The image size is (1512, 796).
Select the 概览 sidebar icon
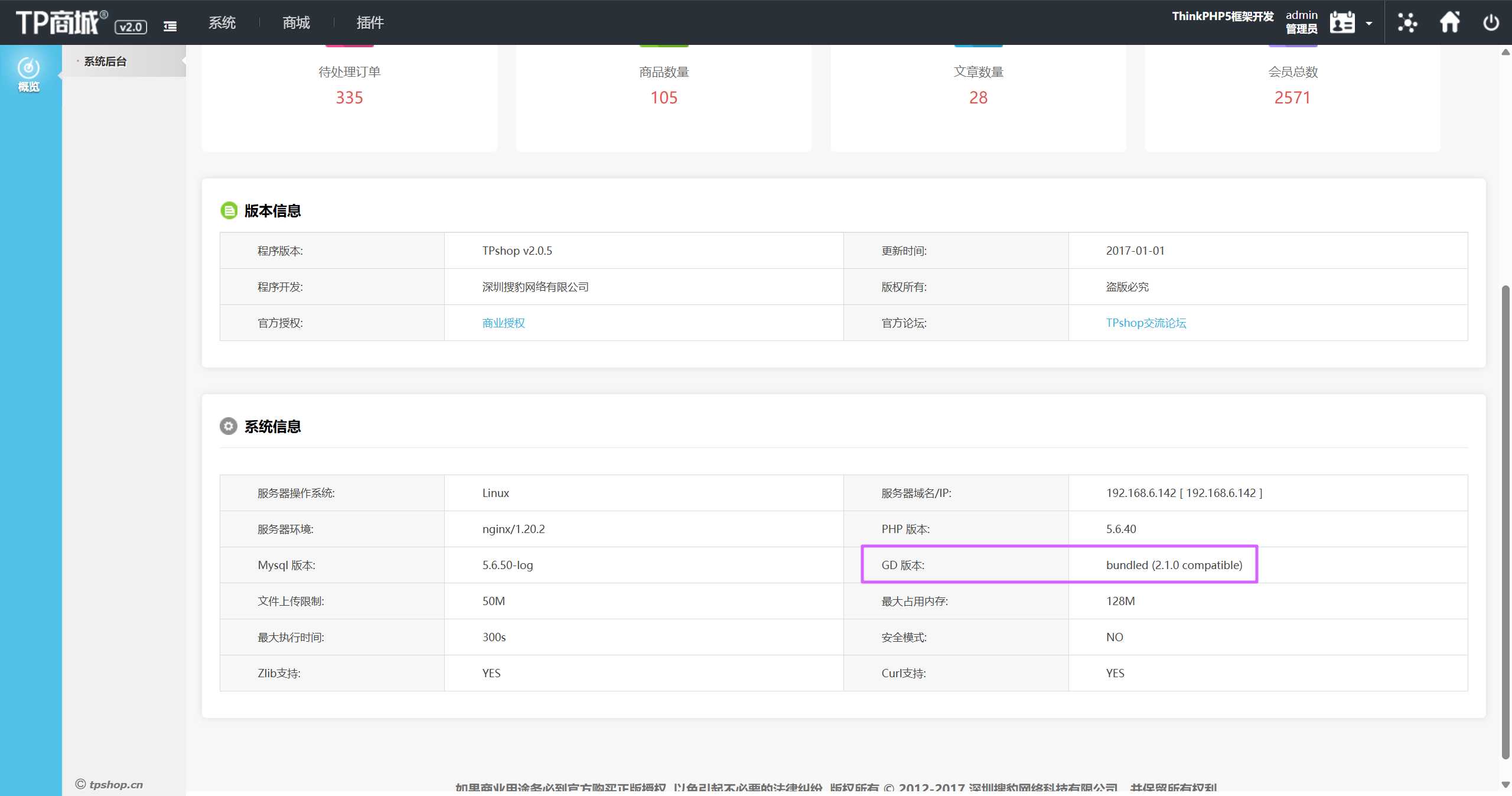tap(28, 74)
